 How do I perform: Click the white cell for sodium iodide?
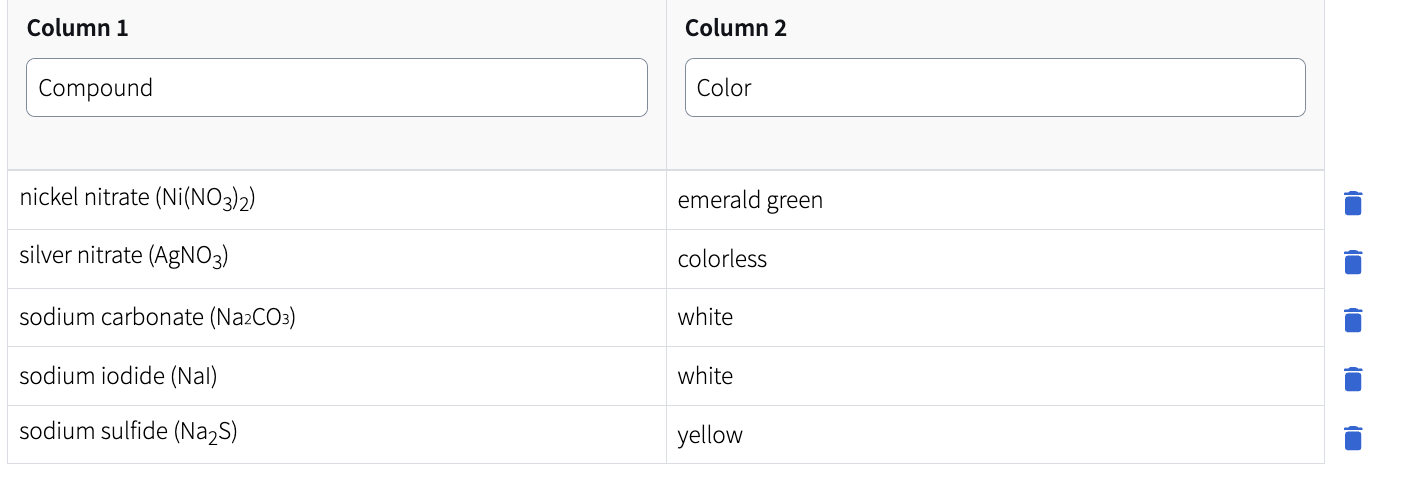pyautogui.click(x=995, y=376)
